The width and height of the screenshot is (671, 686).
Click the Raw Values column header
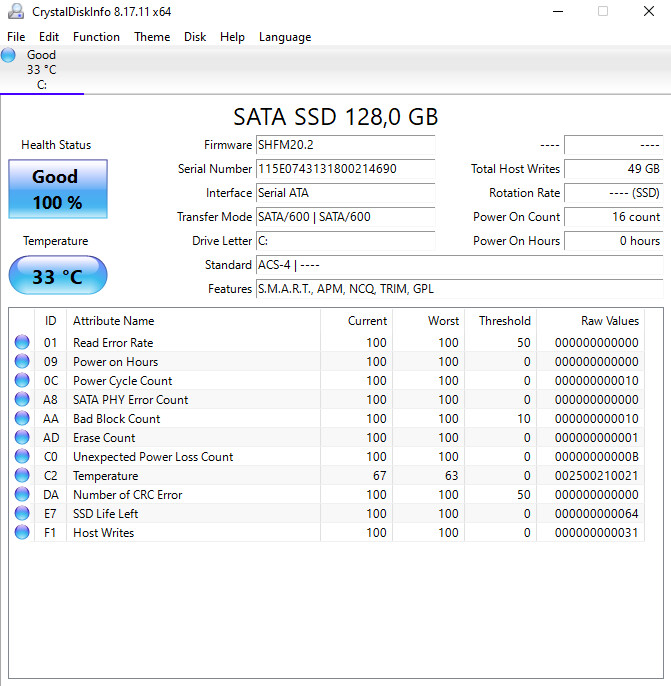(x=609, y=321)
